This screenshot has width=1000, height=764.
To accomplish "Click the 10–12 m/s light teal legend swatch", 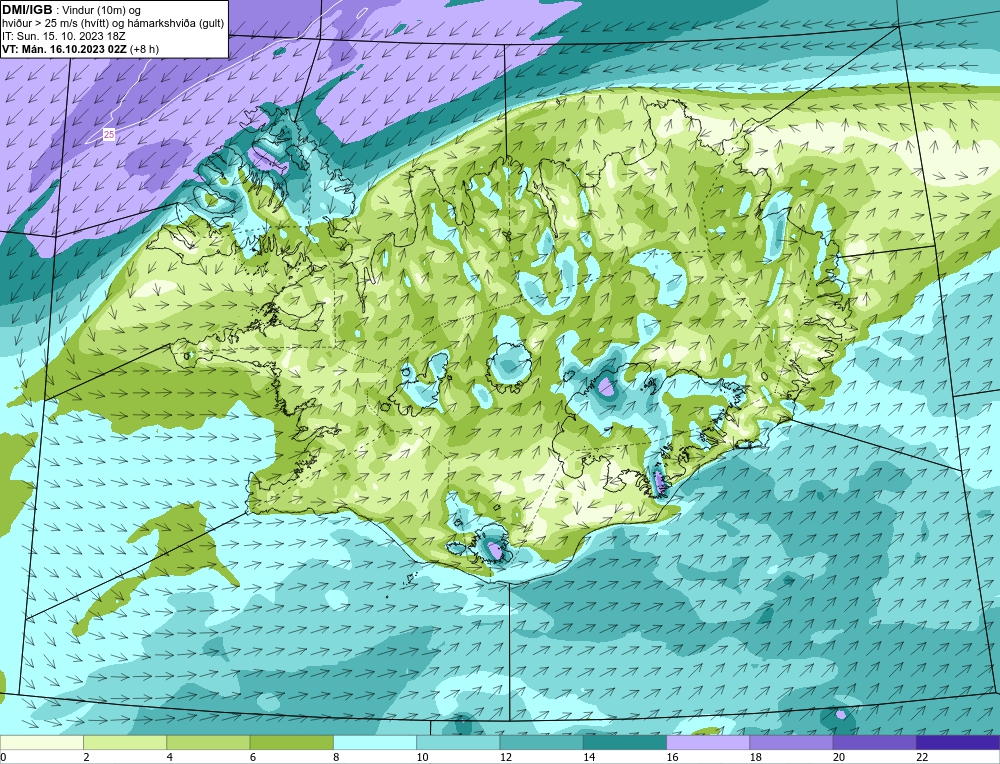I will [x=458, y=742].
